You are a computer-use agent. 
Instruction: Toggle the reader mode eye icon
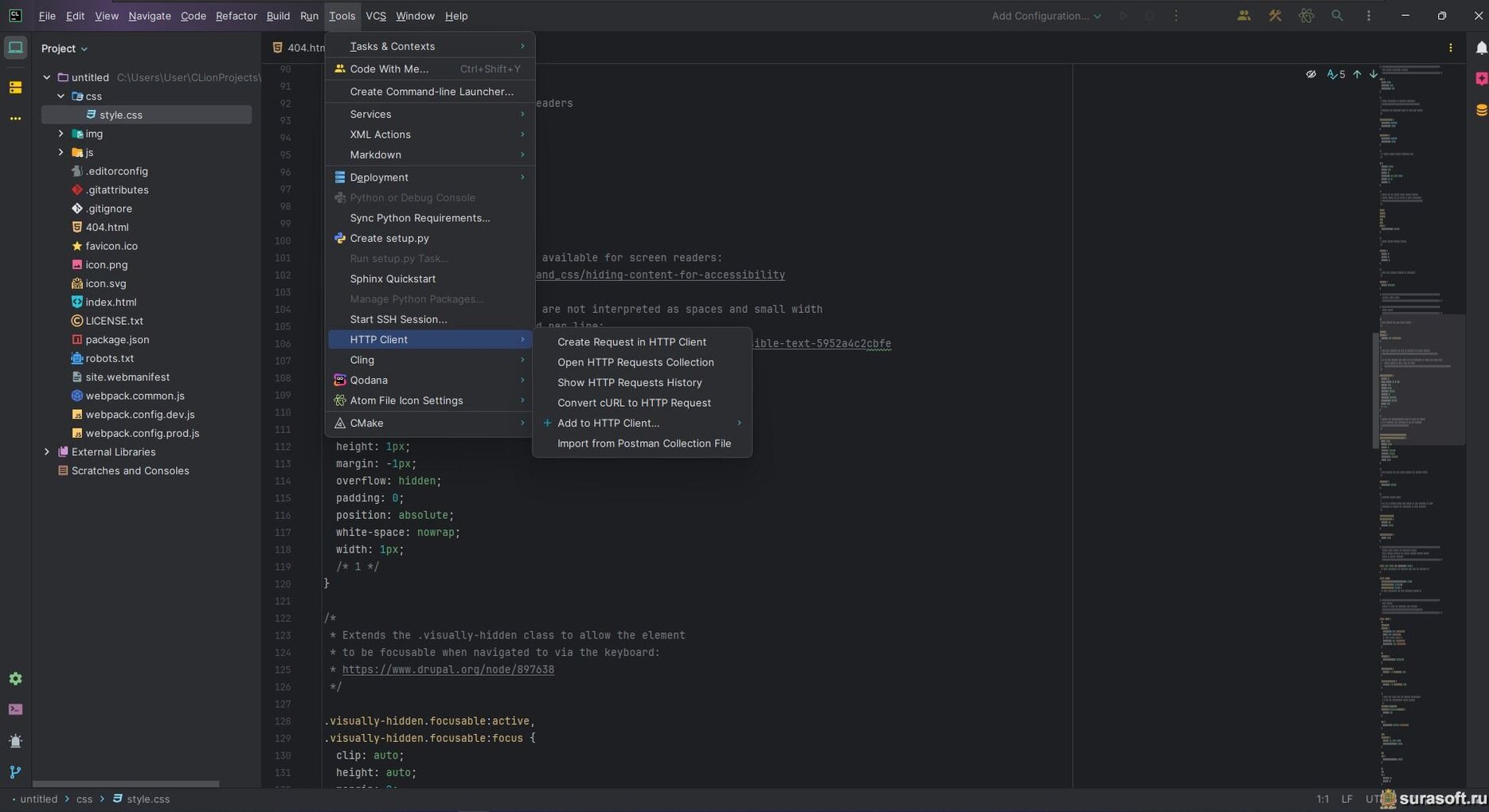click(1311, 74)
